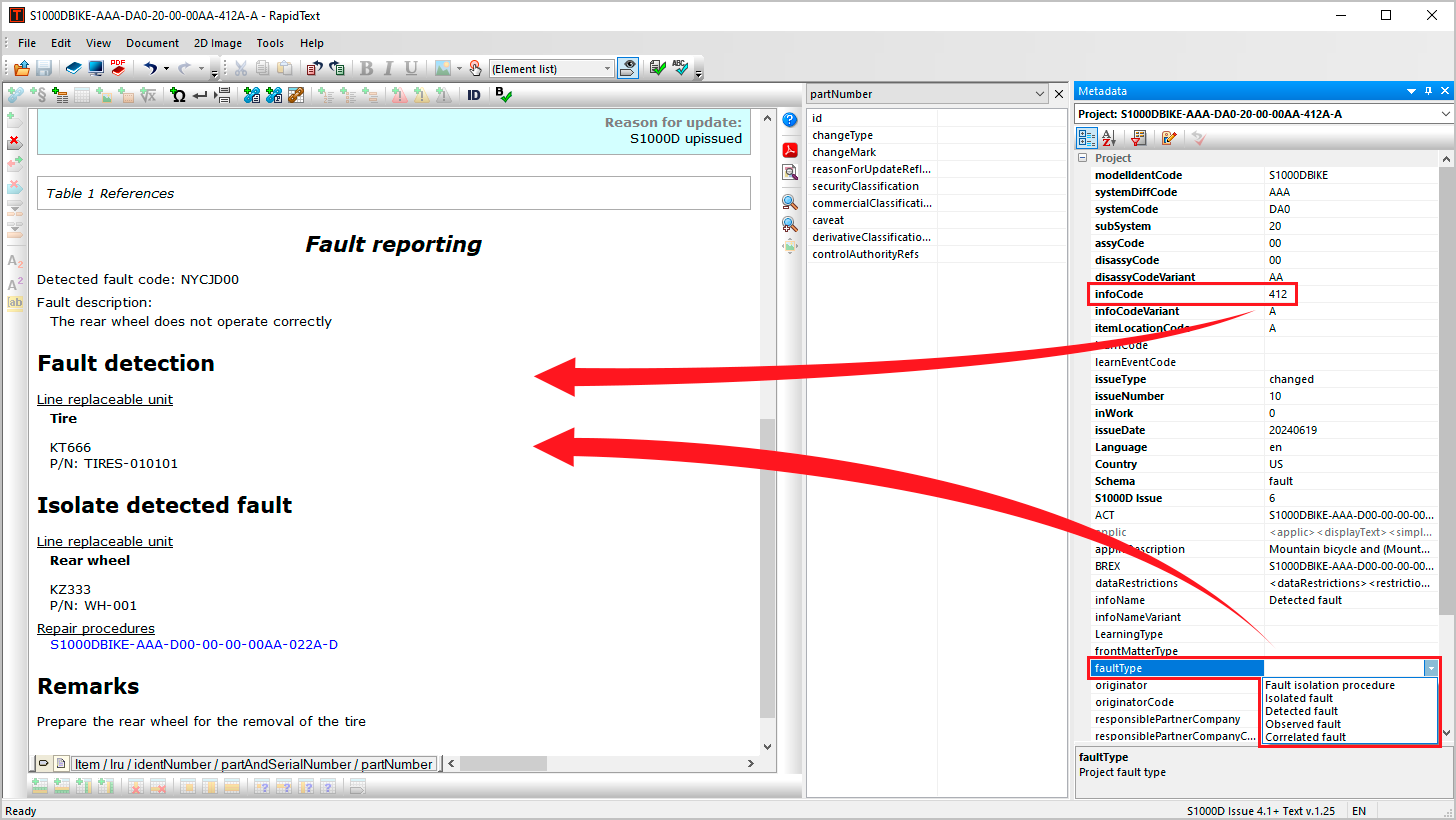Viewport: 1456px width, 820px height.
Task: Click the Save floppy disk icon
Action: (x=44, y=68)
